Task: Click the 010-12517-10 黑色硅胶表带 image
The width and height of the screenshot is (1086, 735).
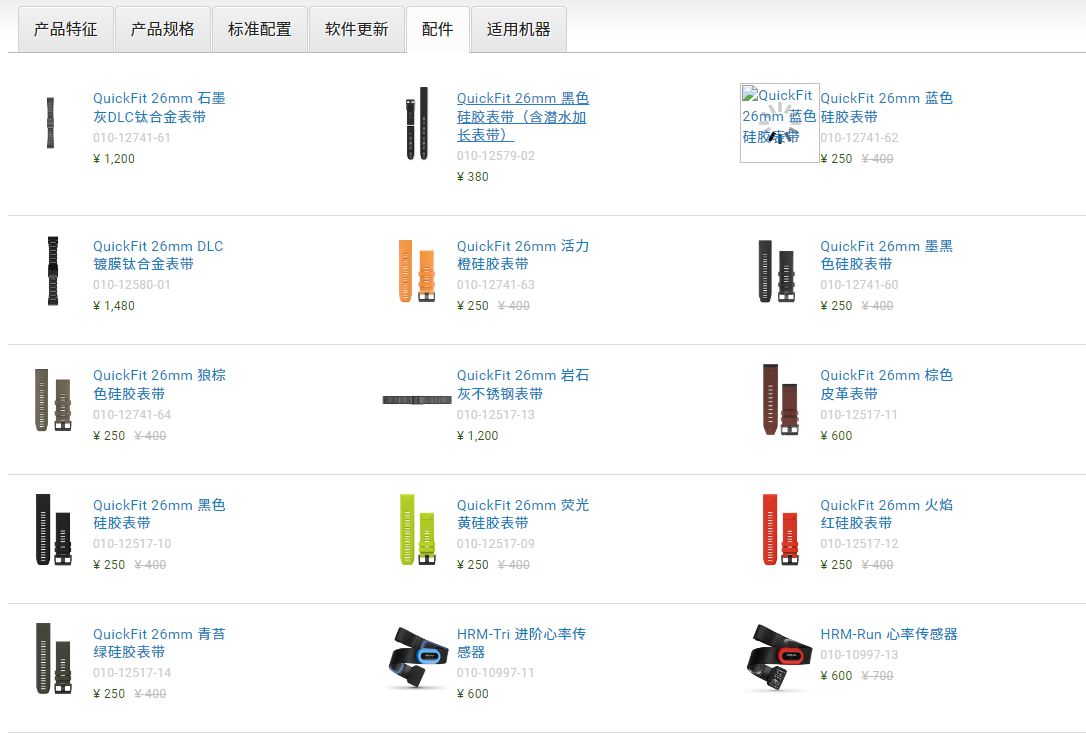Action: tap(53, 529)
